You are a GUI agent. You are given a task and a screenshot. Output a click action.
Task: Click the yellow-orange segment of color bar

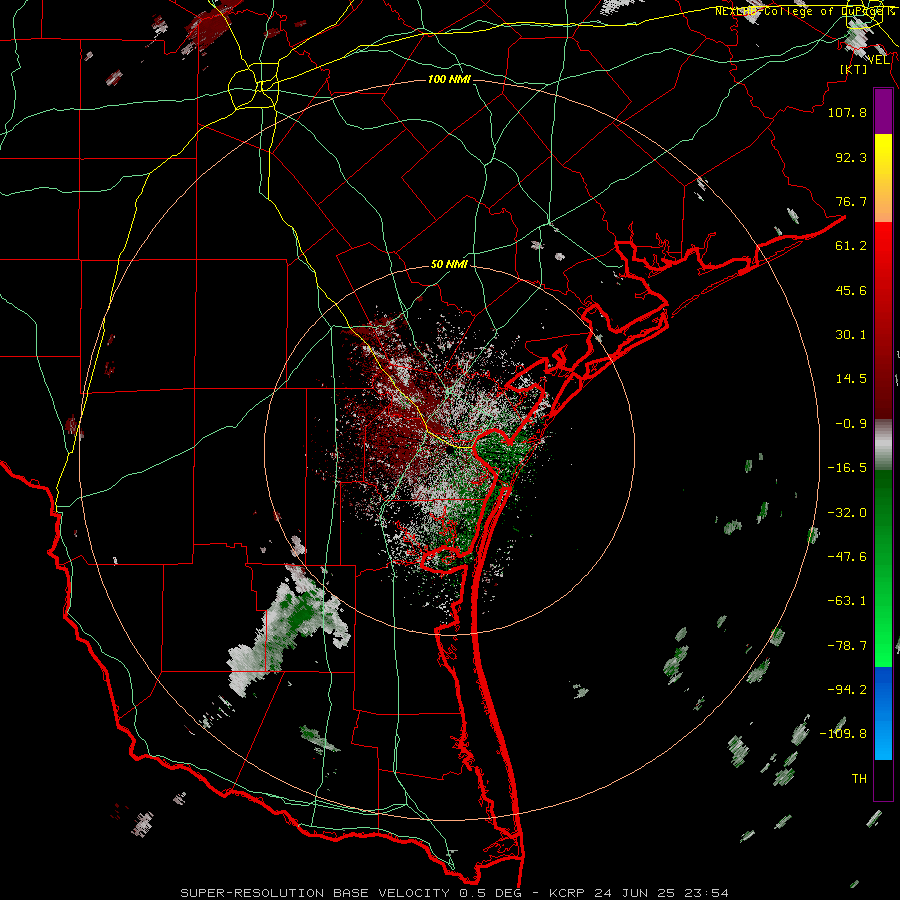(883, 178)
